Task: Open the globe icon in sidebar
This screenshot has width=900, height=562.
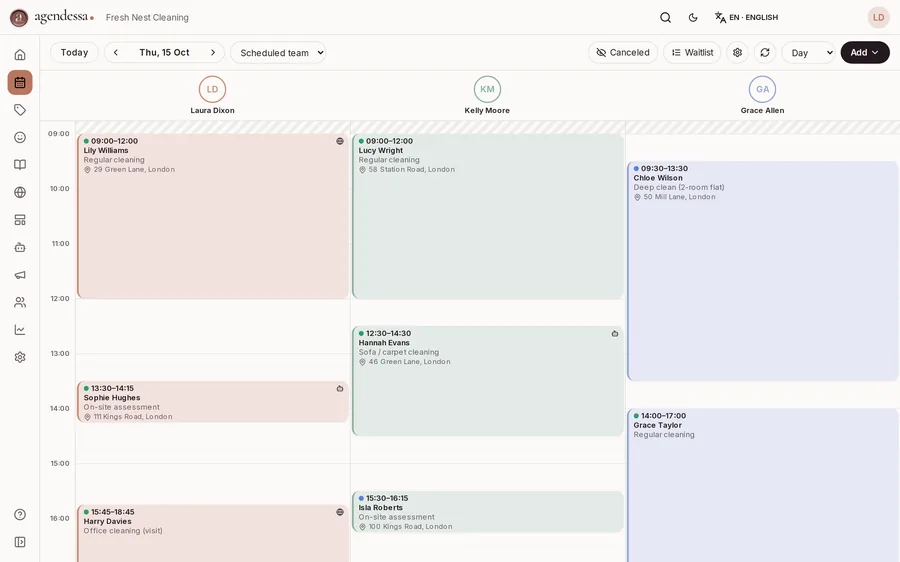Action: pyautogui.click(x=20, y=192)
